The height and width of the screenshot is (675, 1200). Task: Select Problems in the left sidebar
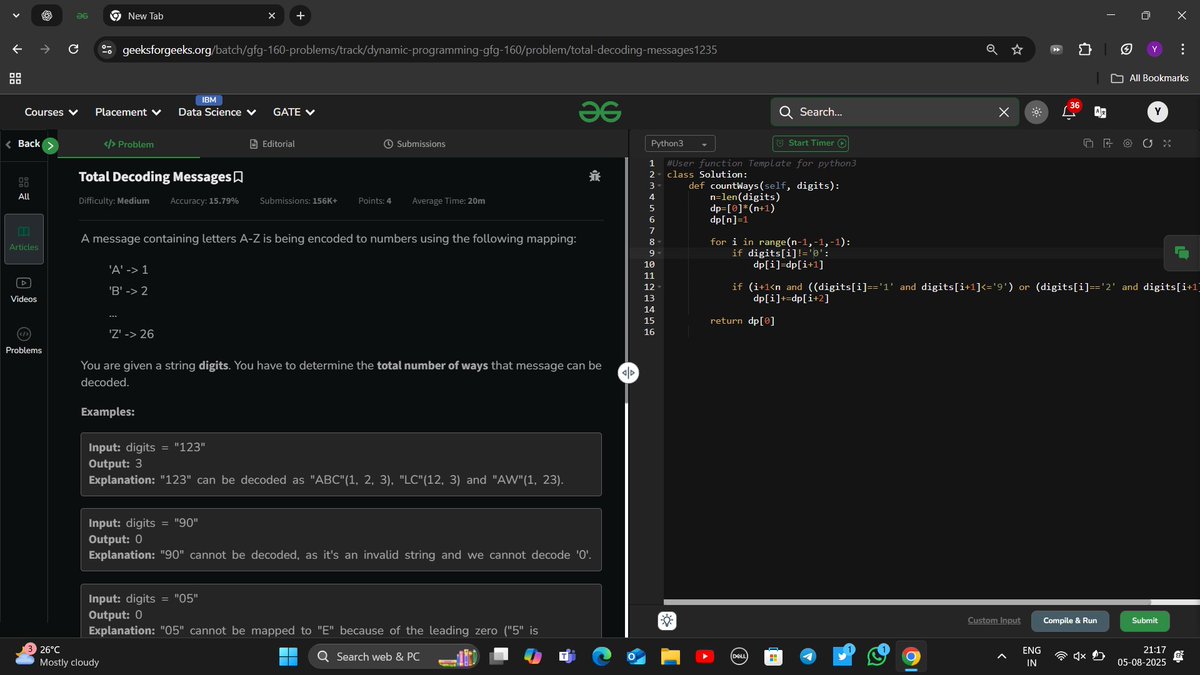click(x=24, y=340)
